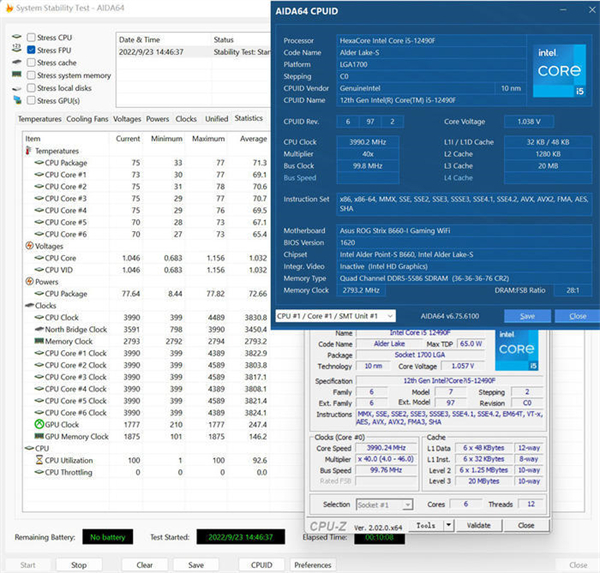Viewport: 600px width, 573px height.
Task: Click the CPU Package temperature row icon
Action: pos(39,163)
